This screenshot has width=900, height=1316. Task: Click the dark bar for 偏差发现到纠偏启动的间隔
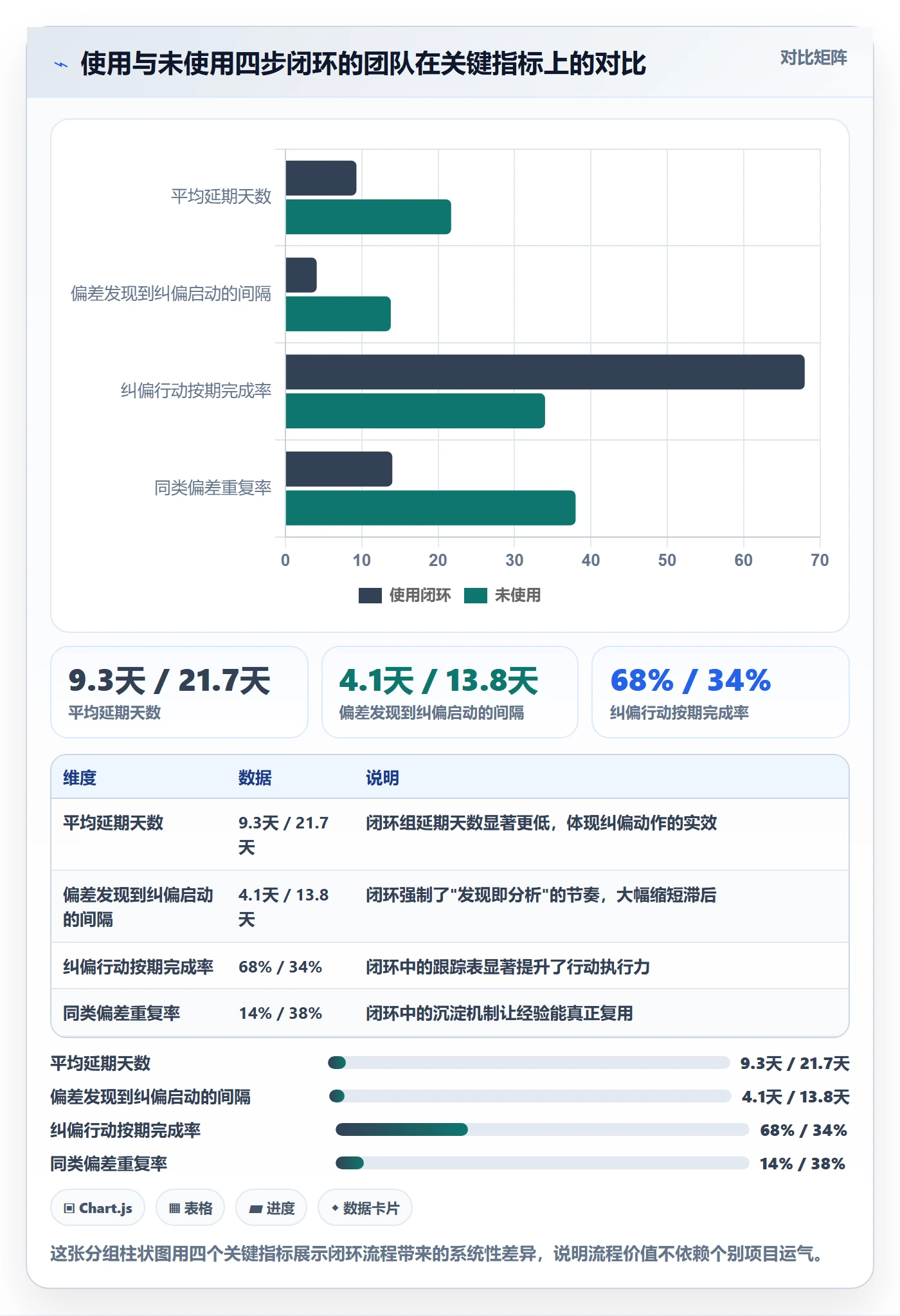click(x=301, y=275)
